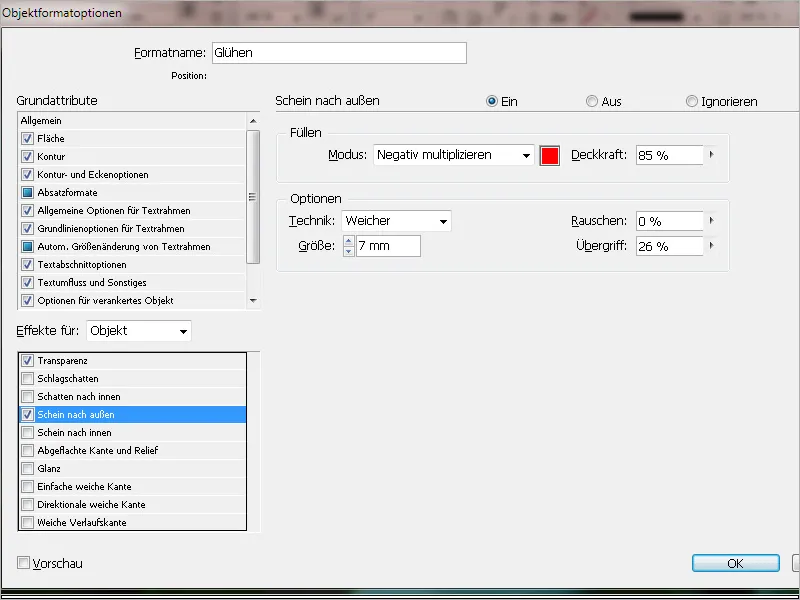800x600 pixels.
Task: Confirm the dialog with OK
Action: point(736,563)
